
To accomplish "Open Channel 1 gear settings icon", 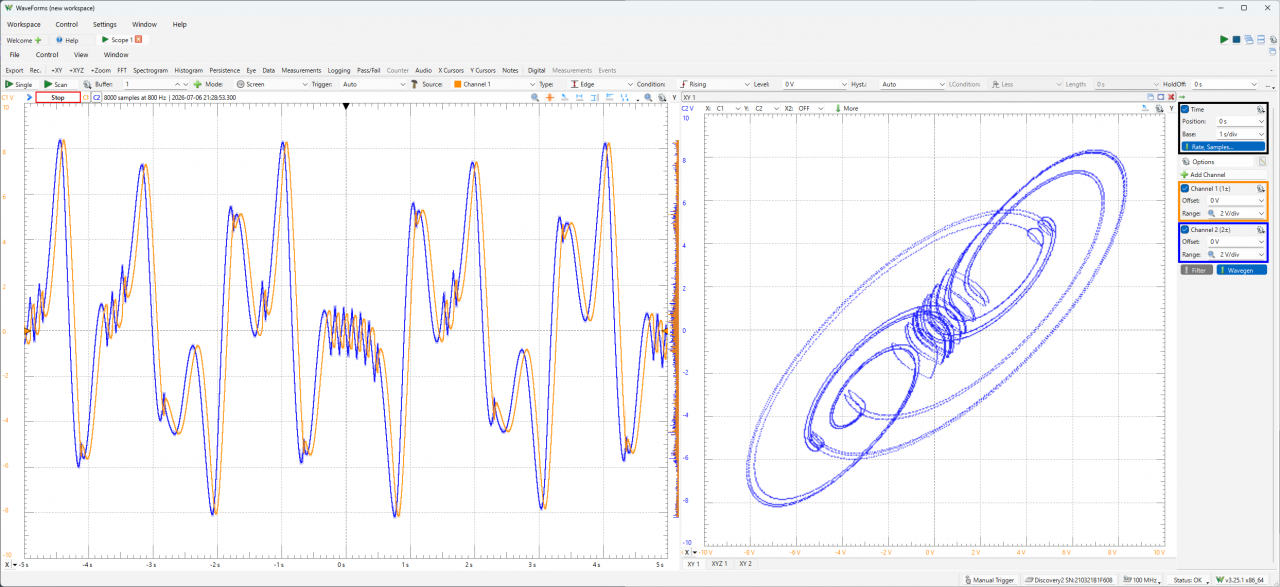I will 1261,188.
